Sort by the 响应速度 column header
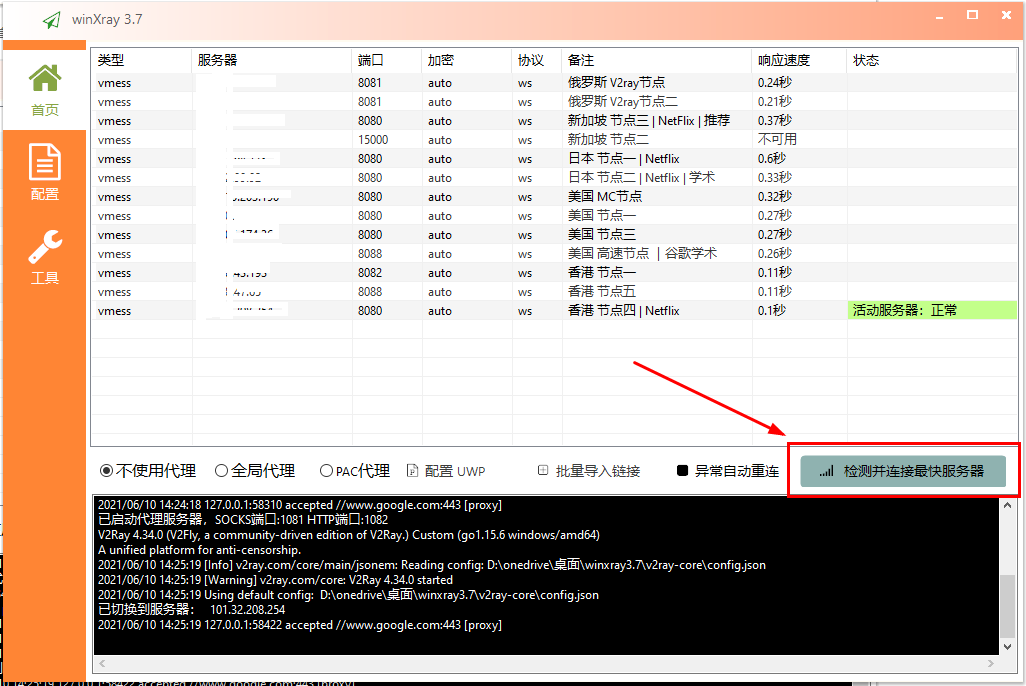 783,61
